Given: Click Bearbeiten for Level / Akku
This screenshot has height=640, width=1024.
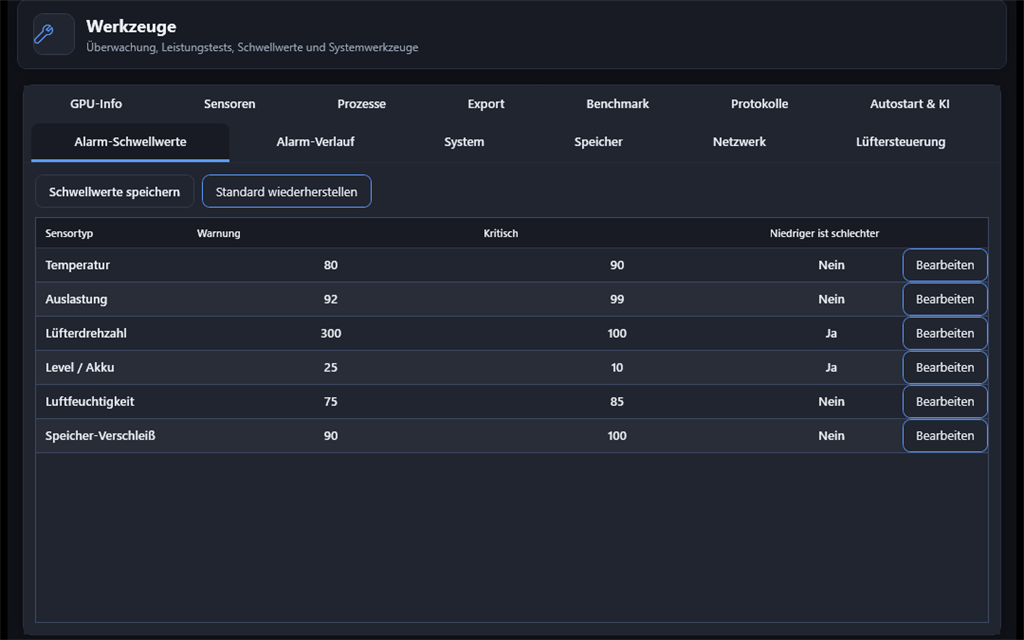Looking at the screenshot, I should click(x=945, y=367).
